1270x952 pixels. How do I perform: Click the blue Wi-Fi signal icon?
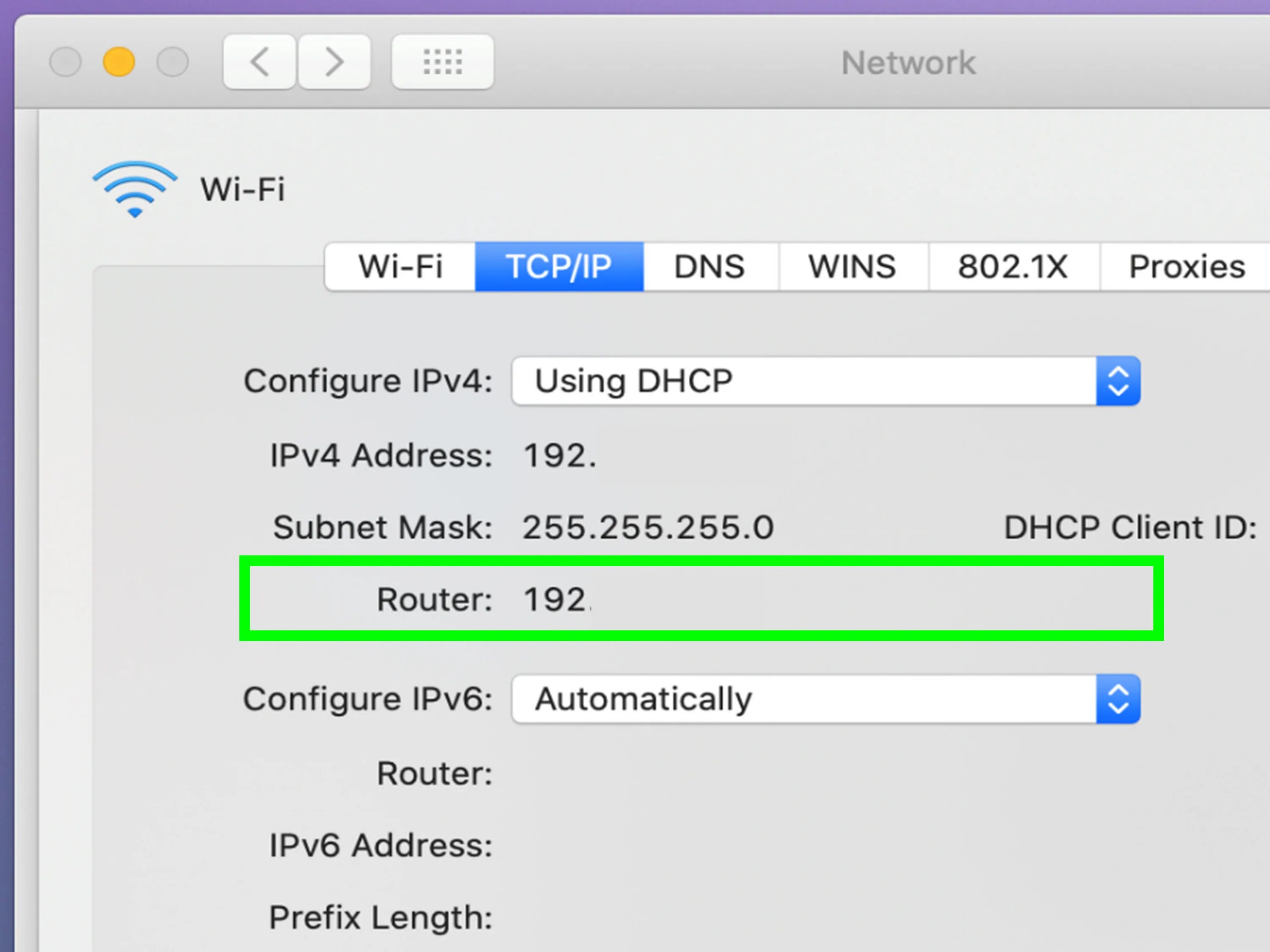point(134,190)
